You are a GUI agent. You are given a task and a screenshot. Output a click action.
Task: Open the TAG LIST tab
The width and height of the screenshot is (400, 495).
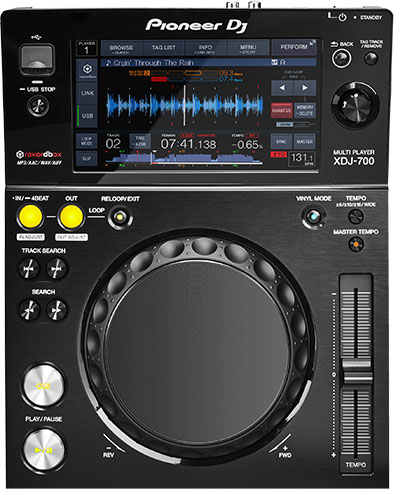tap(163, 48)
